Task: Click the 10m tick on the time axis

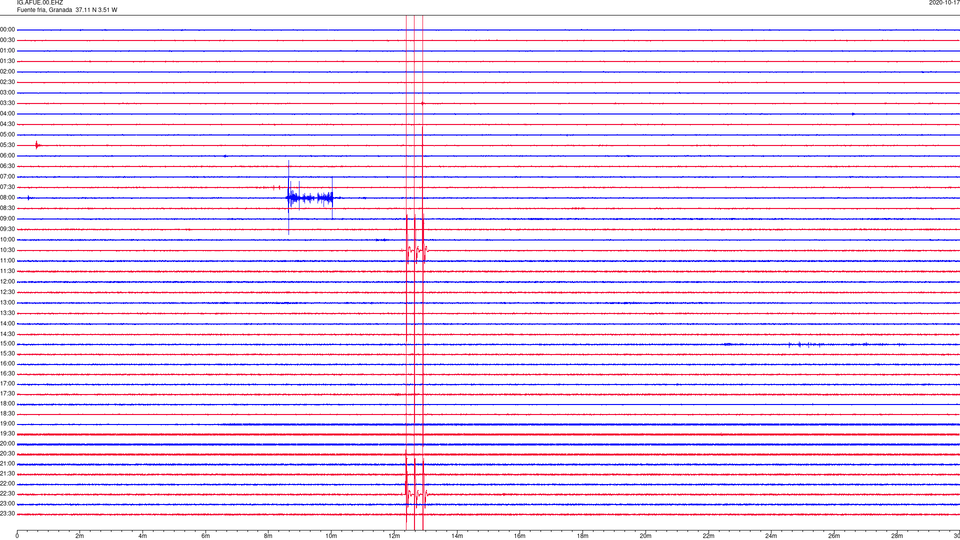Action: point(331,536)
